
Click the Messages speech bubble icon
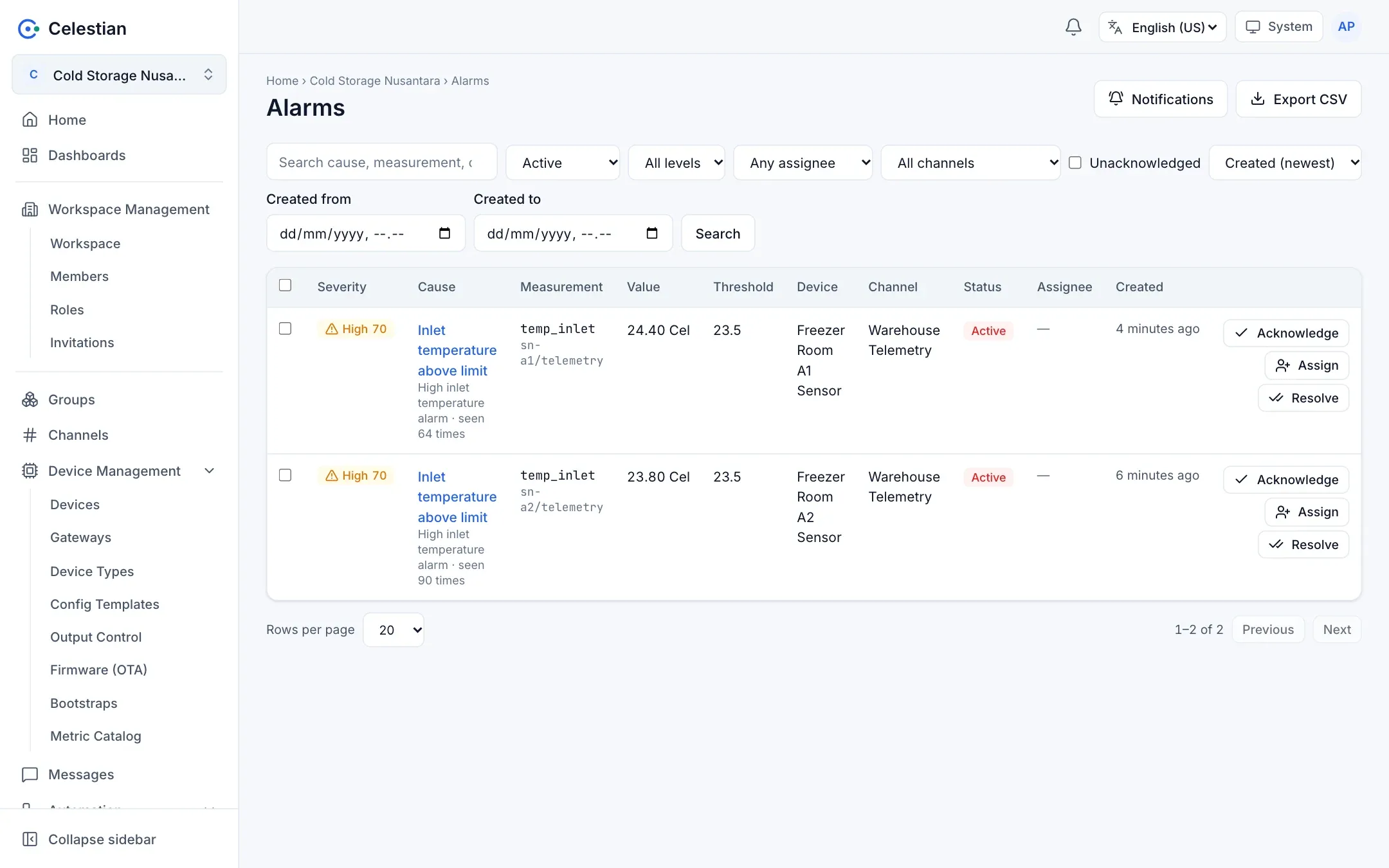pyautogui.click(x=30, y=774)
